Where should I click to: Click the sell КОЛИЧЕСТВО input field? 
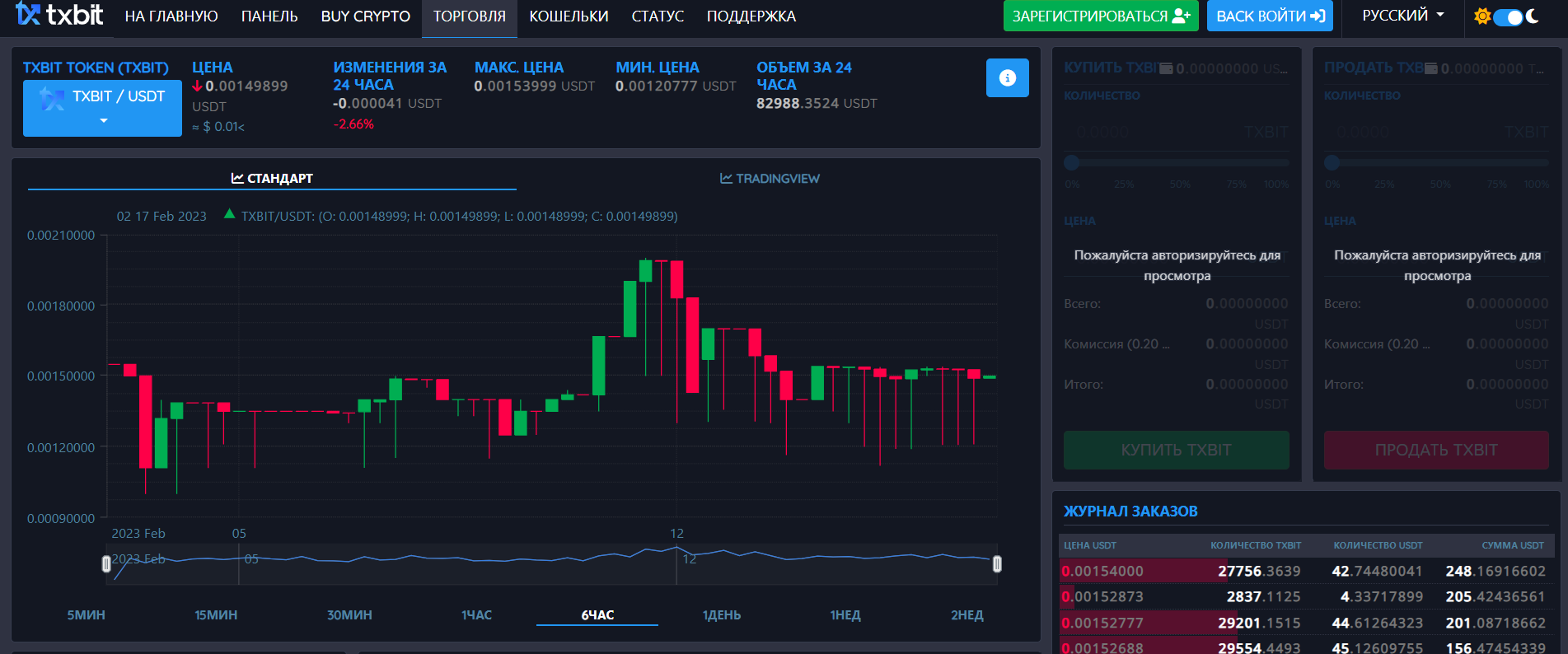(1436, 132)
